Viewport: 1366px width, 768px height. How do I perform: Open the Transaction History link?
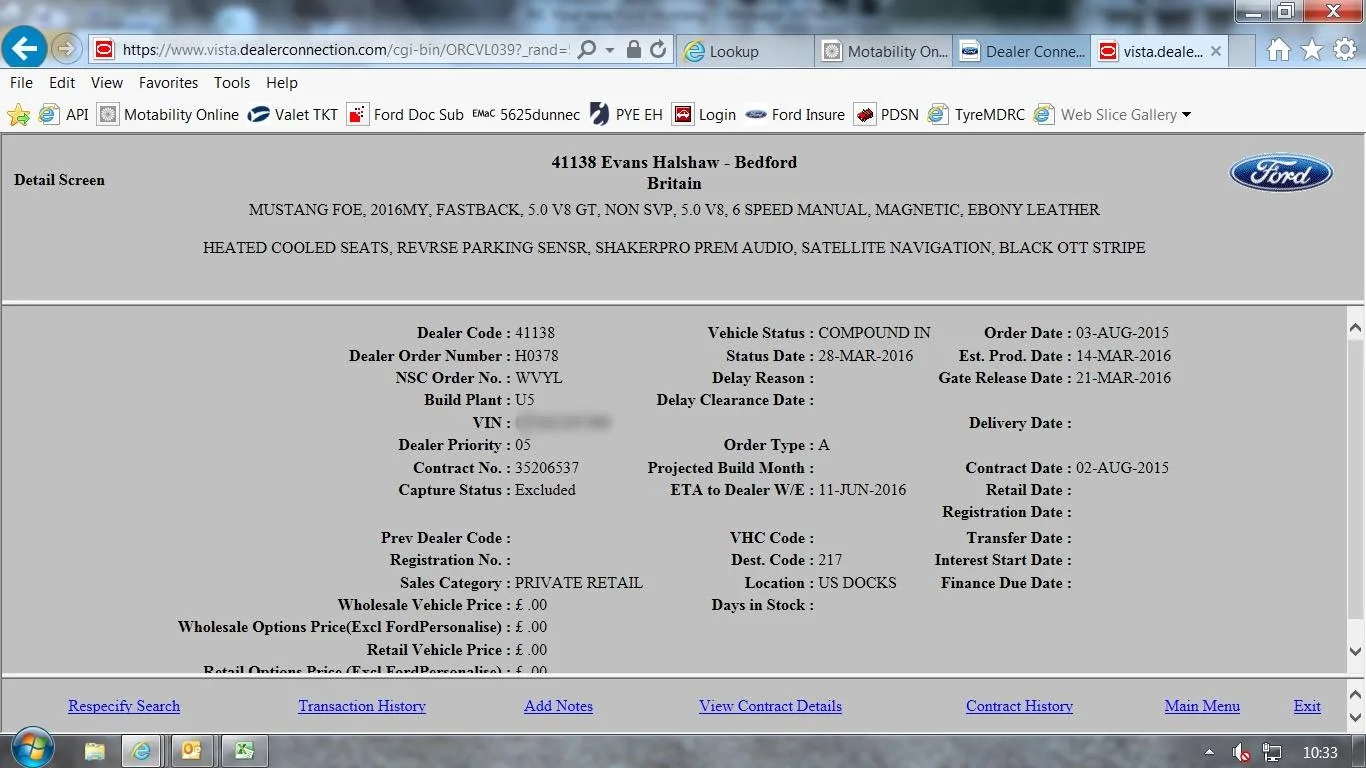pos(362,706)
